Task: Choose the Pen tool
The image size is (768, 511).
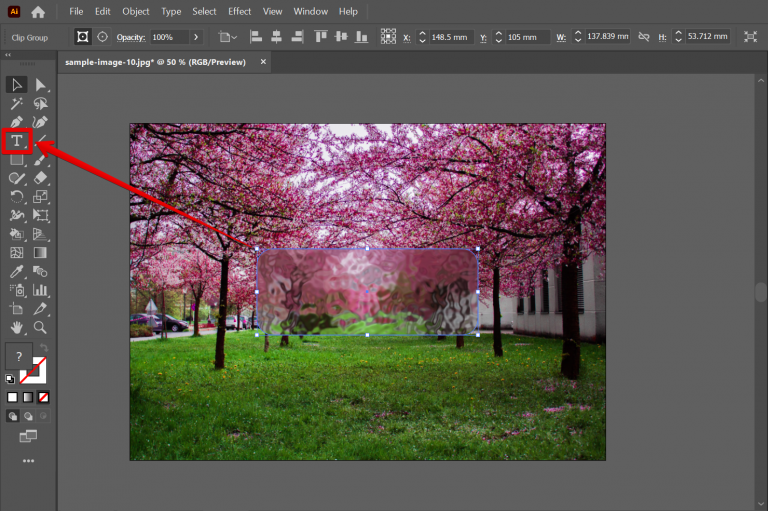Action: (17, 122)
